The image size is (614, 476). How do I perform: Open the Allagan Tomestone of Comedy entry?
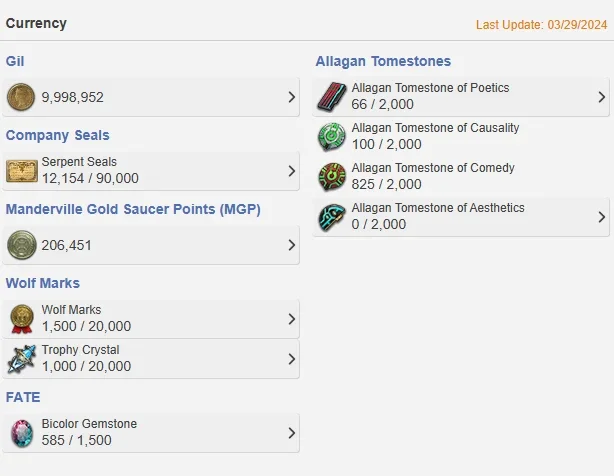tap(461, 177)
